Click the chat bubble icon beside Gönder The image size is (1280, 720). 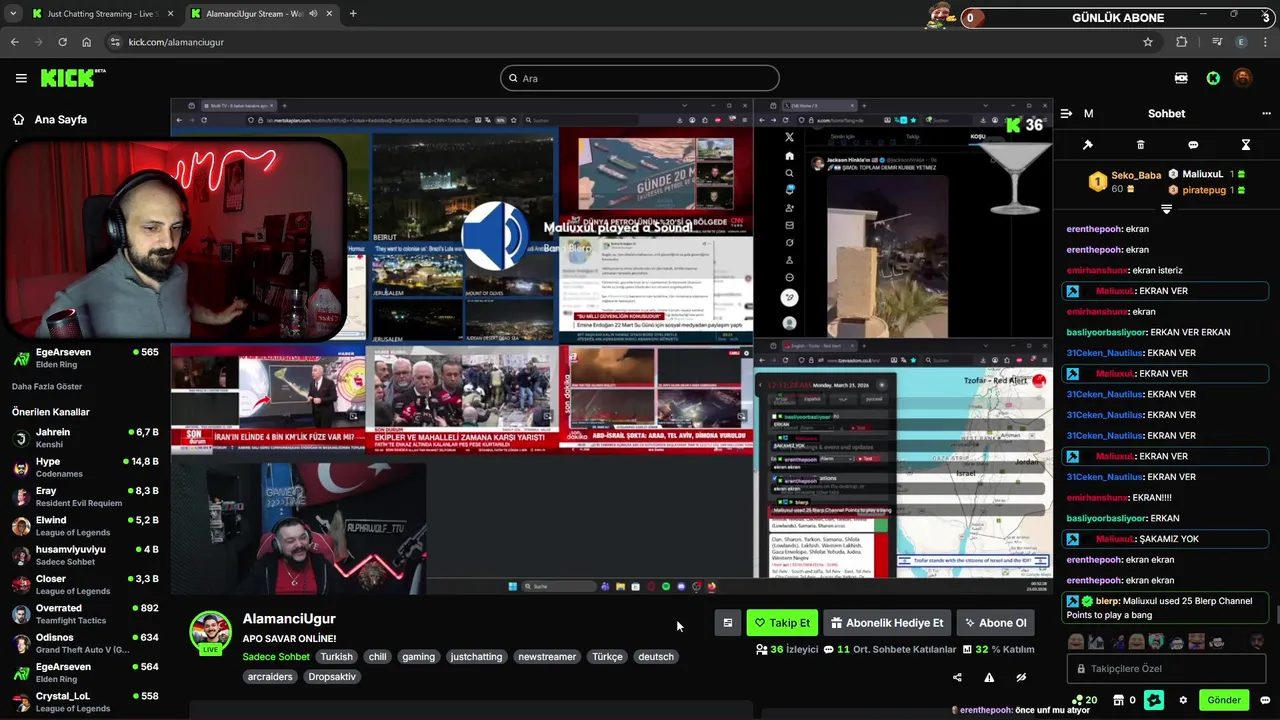click(1265, 700)
